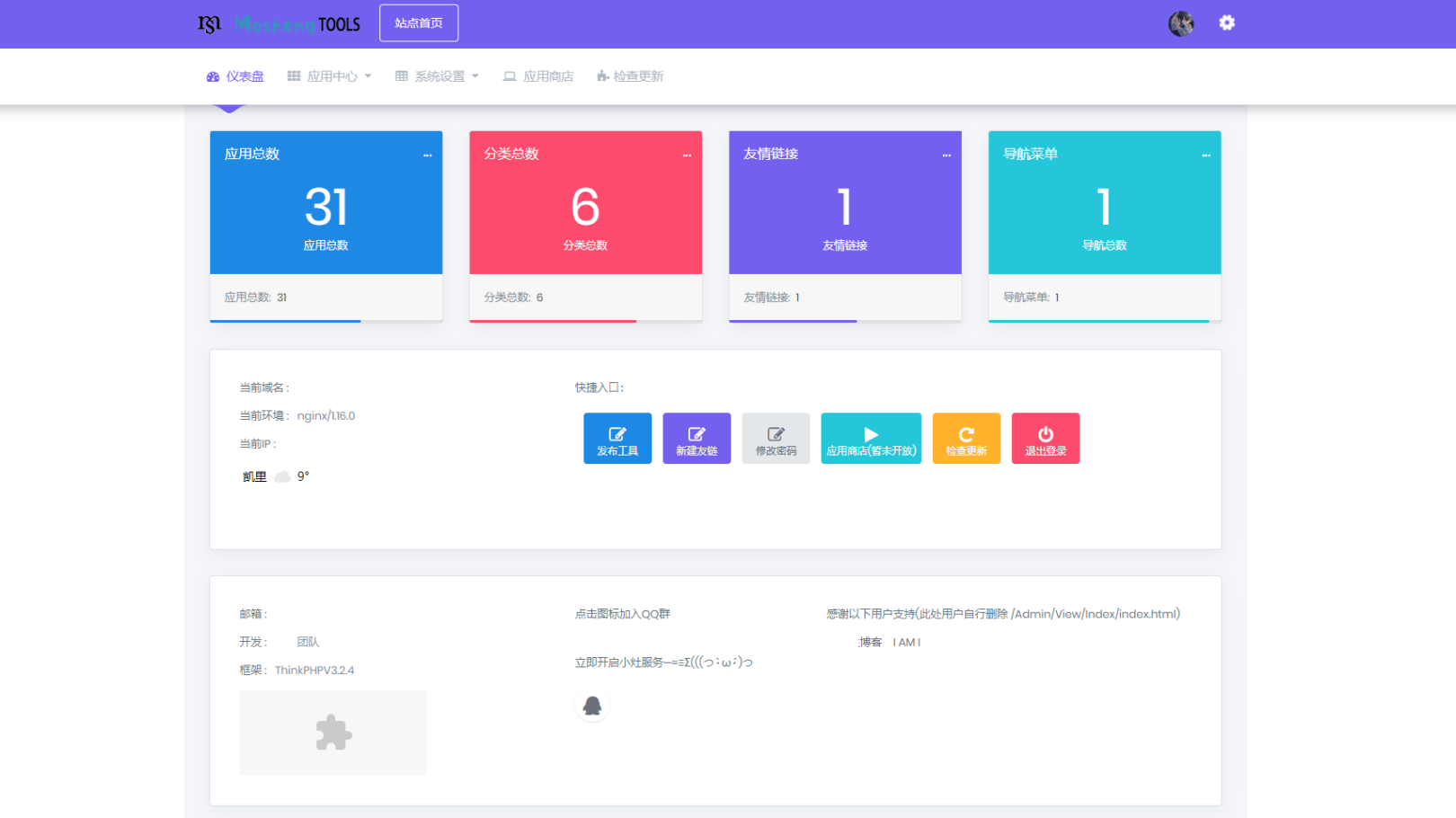1456x818 pixels.
Task: Click the settings gear icon in header
Action: point(1227,23)
